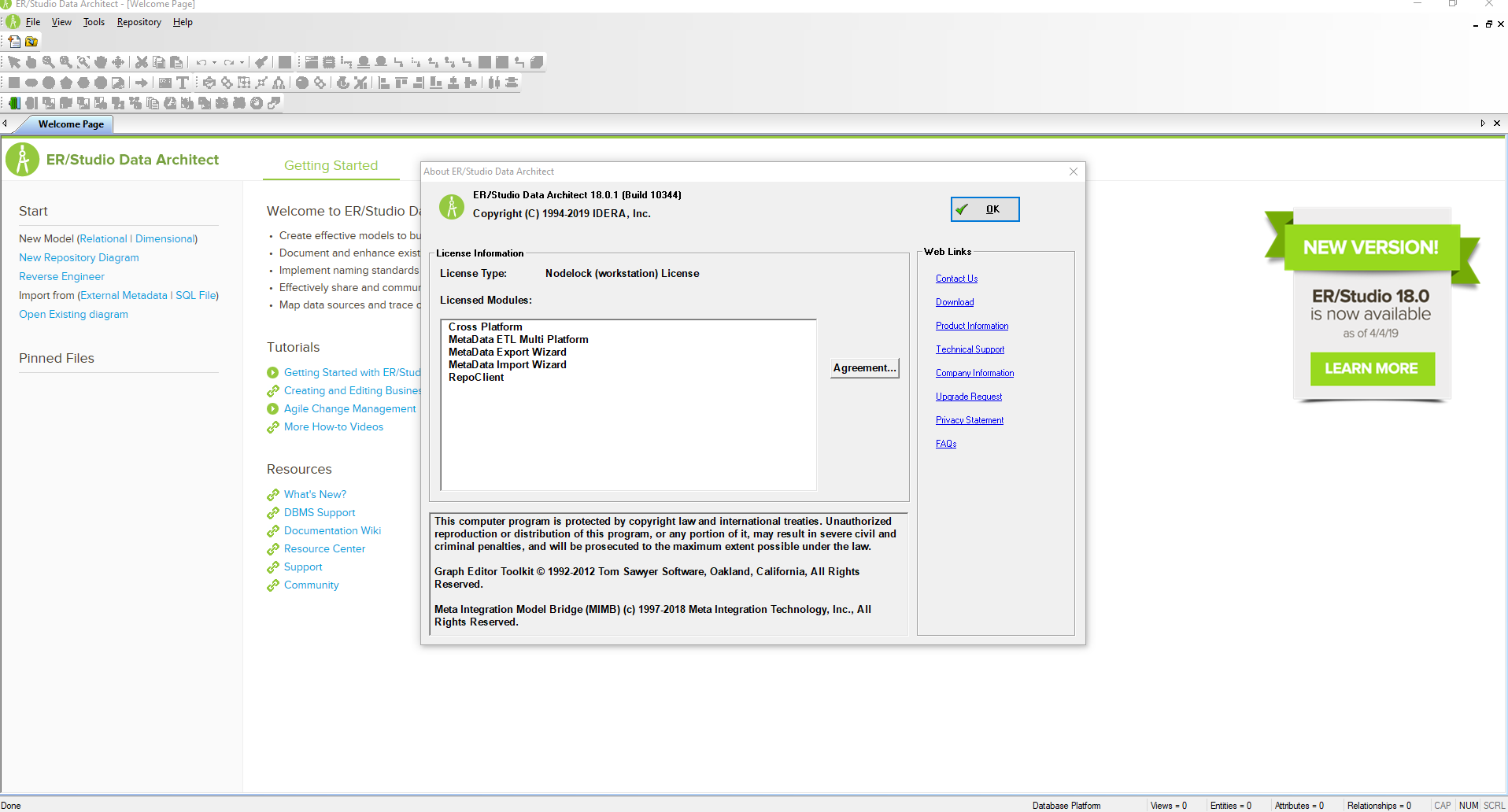Open the Help menu
The height and width of the screenshot is (812, 1508).
pyautogui.click(x=183, y=22)
